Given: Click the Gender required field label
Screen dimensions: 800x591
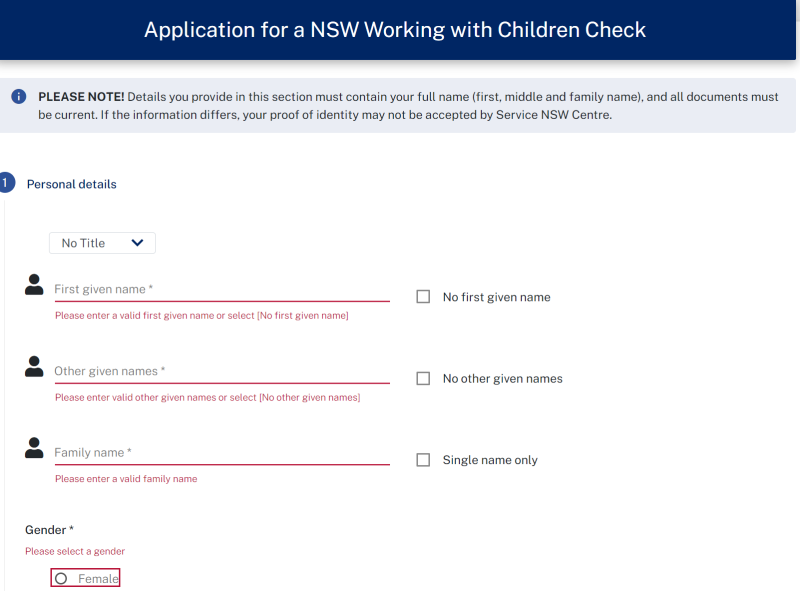Looking at the screenshot, I should (x=47, y=529).
